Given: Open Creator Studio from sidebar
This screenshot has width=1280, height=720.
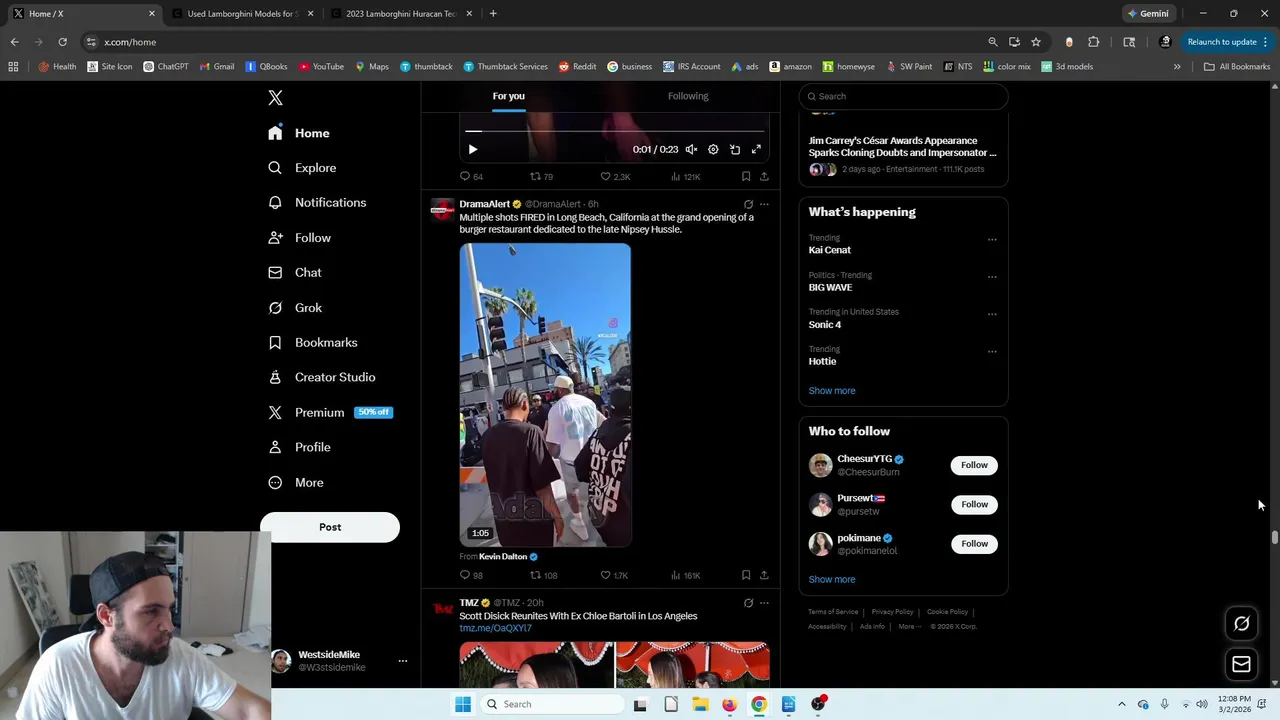Looking at the screenshot, I should [x=322, y=377].
